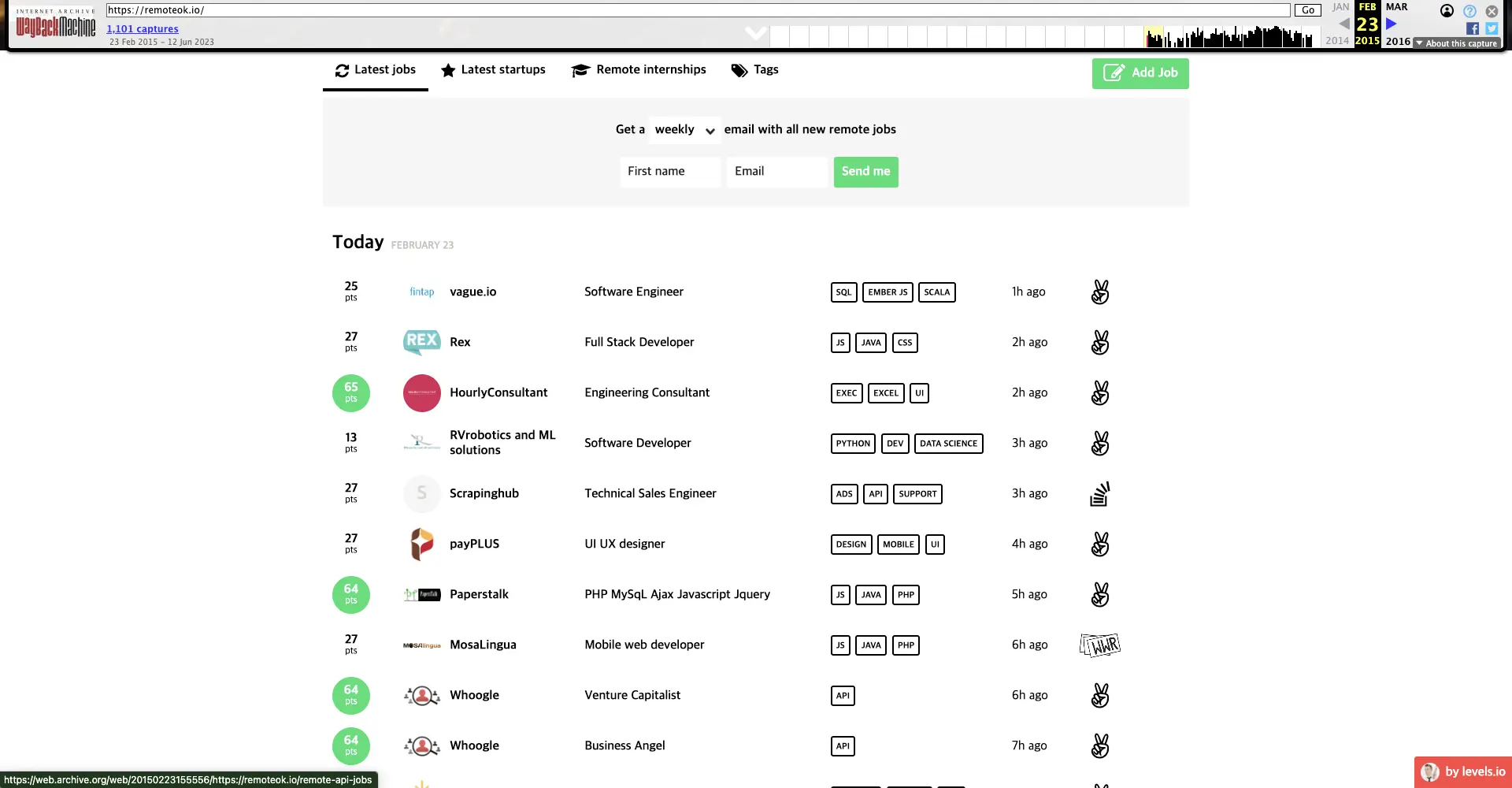Click the source icon for Software Engineer row
This screenshot has height=788, width=1512.
click(1100, 292)
